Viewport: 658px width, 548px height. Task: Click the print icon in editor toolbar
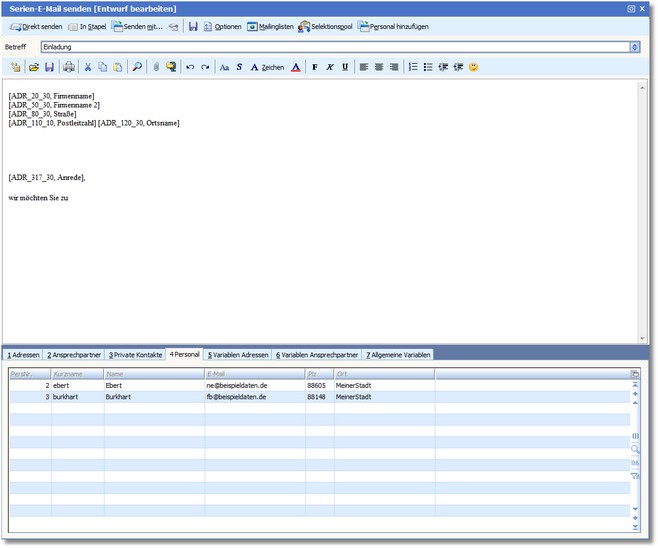click(68, 67)
